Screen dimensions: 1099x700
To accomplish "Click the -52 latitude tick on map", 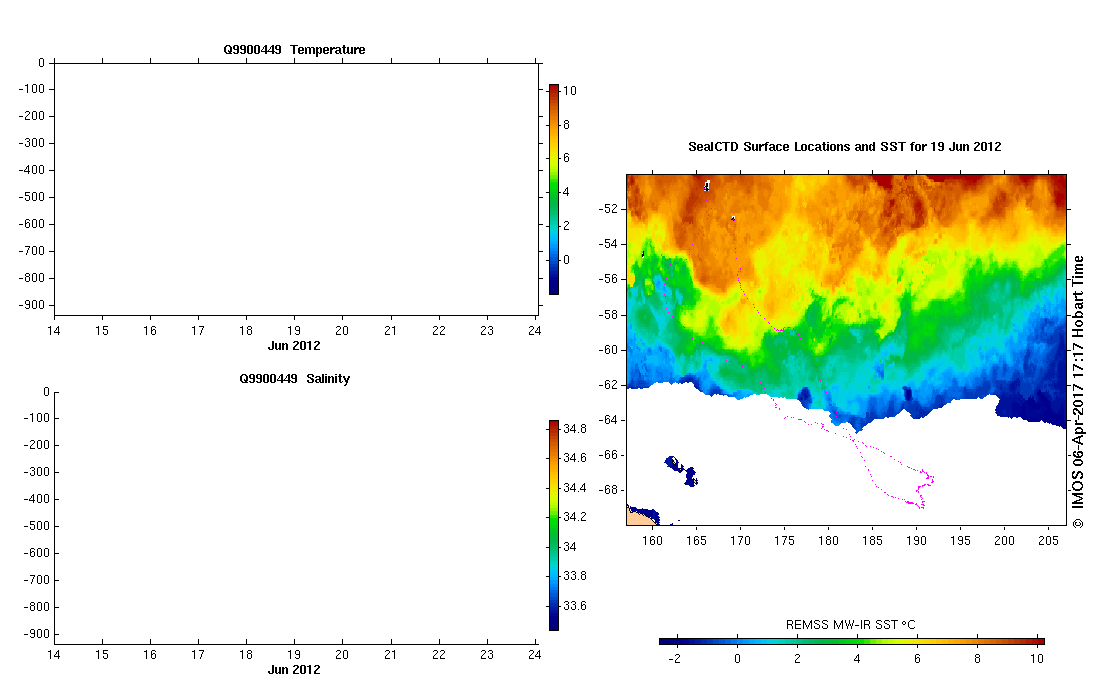I will pos(608,209).
